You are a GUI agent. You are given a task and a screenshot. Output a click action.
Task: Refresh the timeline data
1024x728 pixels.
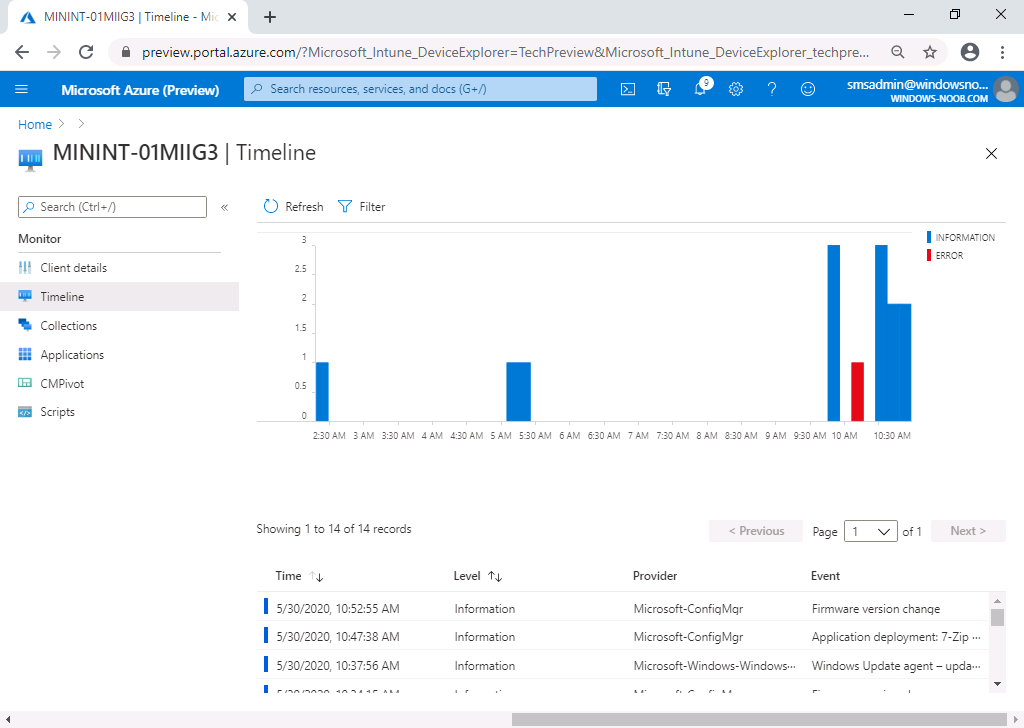(x=293, y=206)
